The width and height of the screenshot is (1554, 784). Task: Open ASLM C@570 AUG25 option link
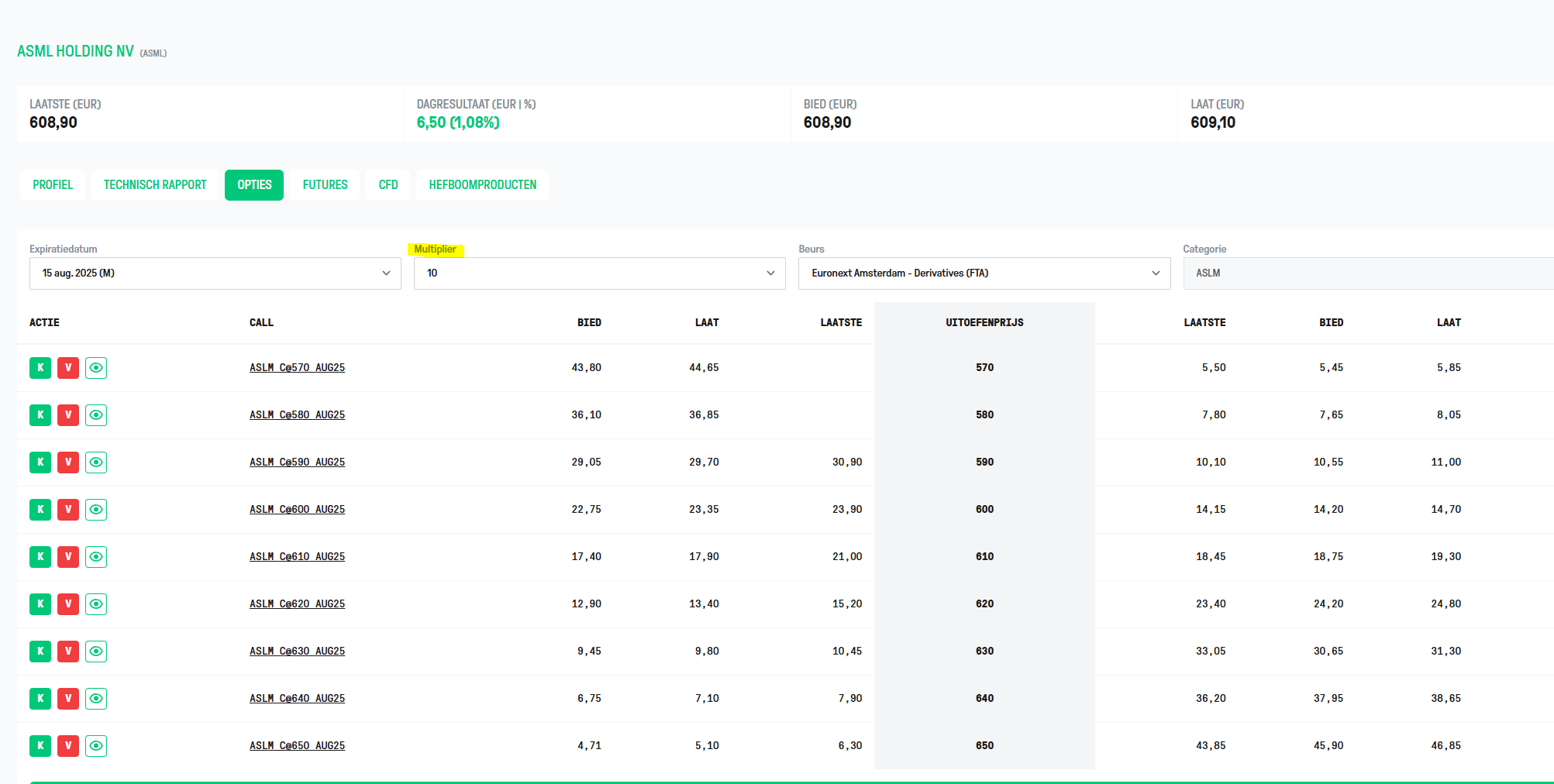[297, 368]
